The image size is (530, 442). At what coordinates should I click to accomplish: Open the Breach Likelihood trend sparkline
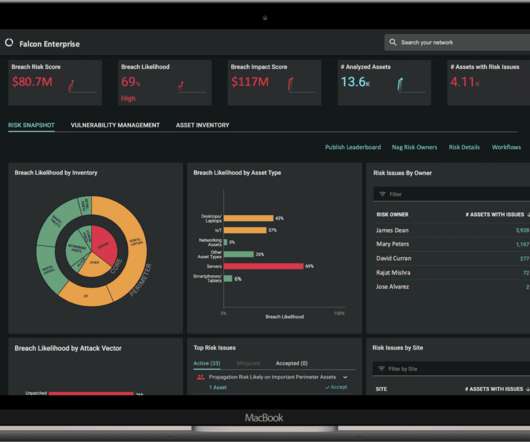192,86
